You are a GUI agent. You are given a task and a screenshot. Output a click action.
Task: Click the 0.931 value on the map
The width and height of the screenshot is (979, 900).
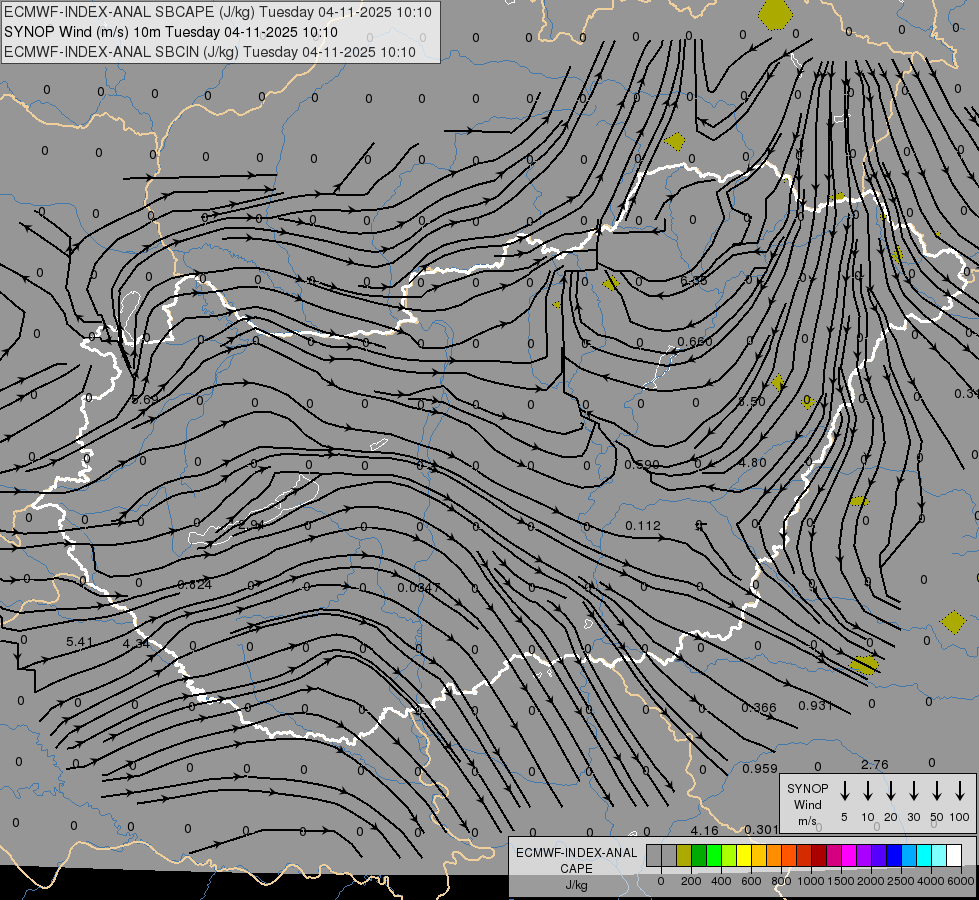click(816, 706)
